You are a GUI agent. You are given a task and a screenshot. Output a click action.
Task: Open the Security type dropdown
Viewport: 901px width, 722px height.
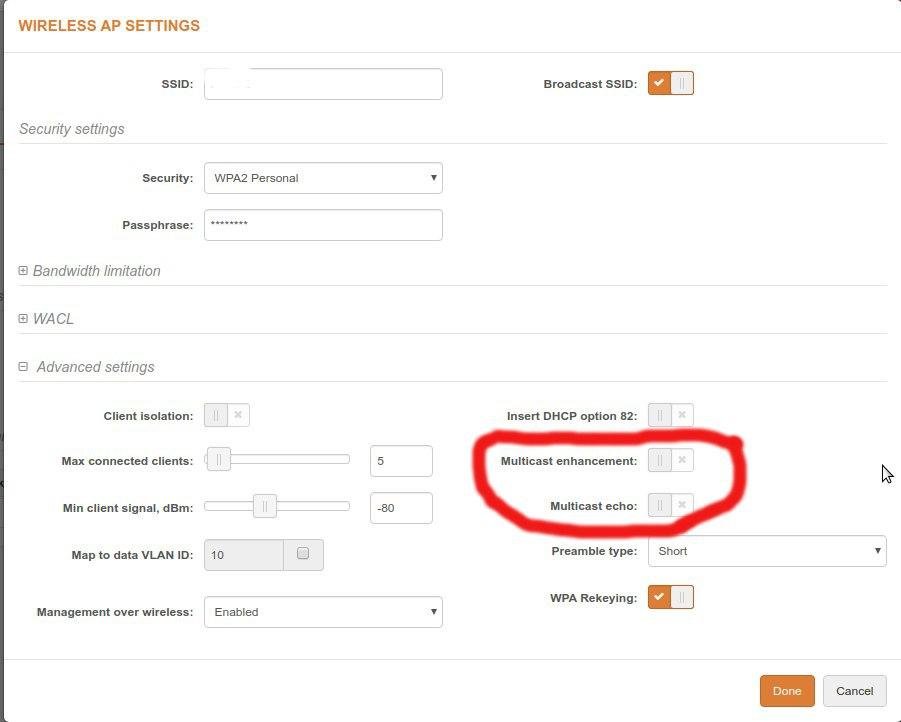click(x=323, y=178)
